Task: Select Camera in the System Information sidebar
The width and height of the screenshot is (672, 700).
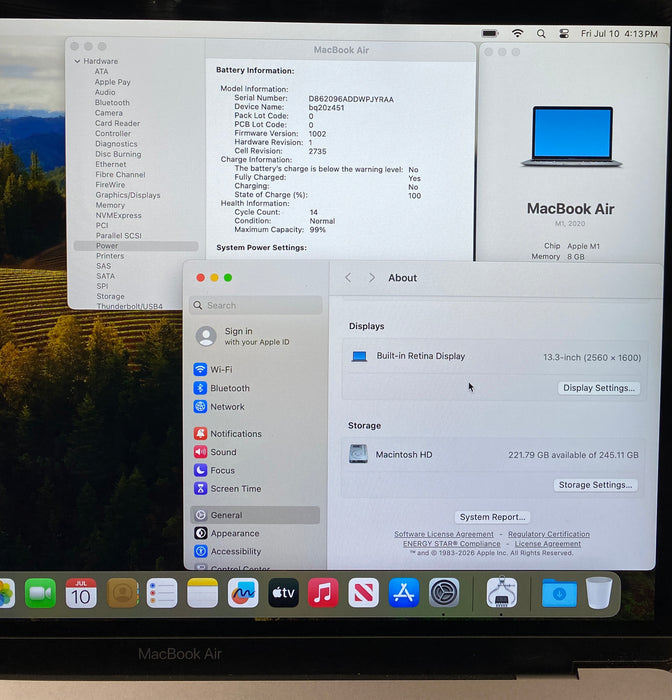Action: click(109, 113)
